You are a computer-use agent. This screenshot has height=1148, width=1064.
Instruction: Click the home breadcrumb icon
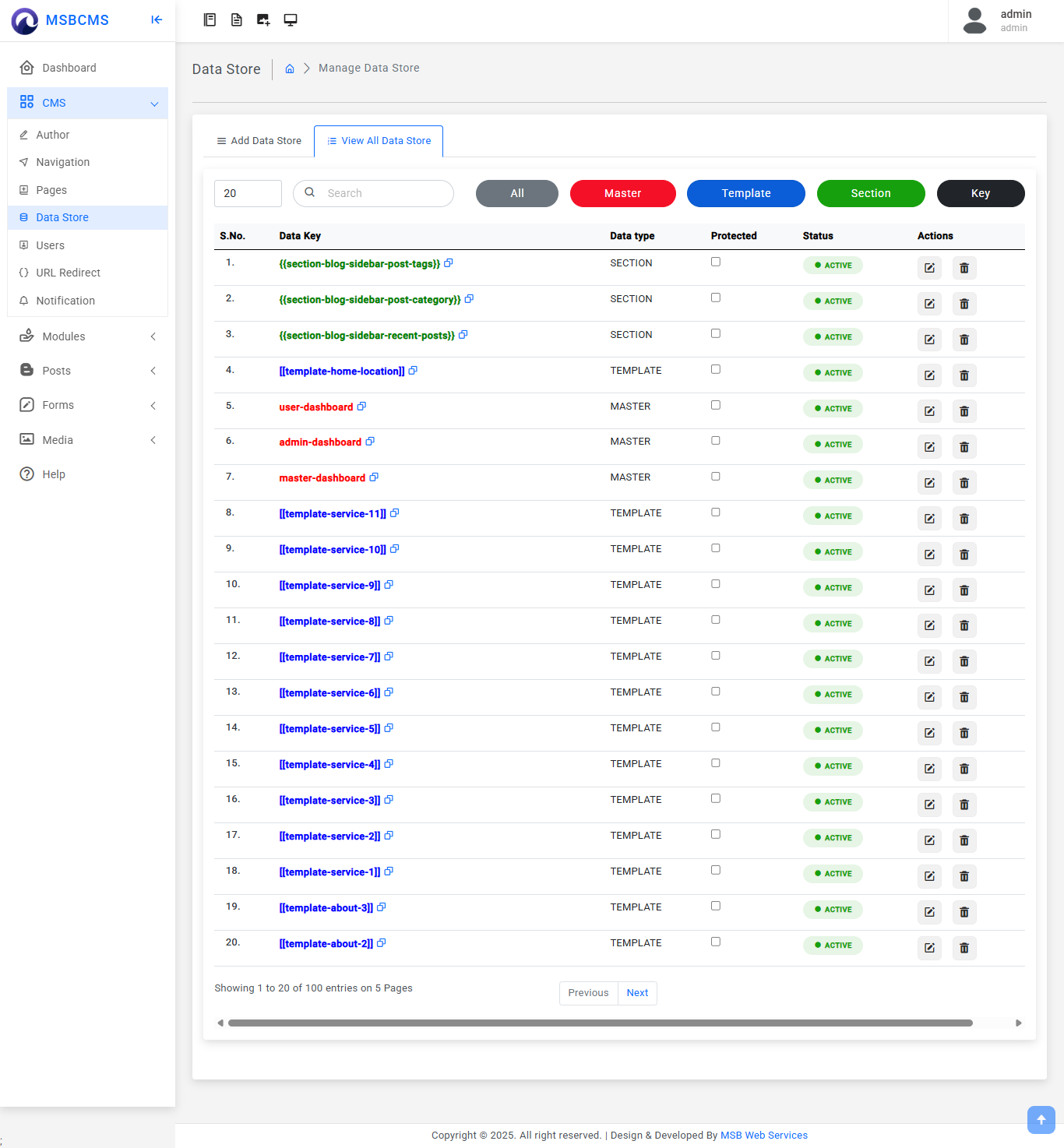click(290, 69)
